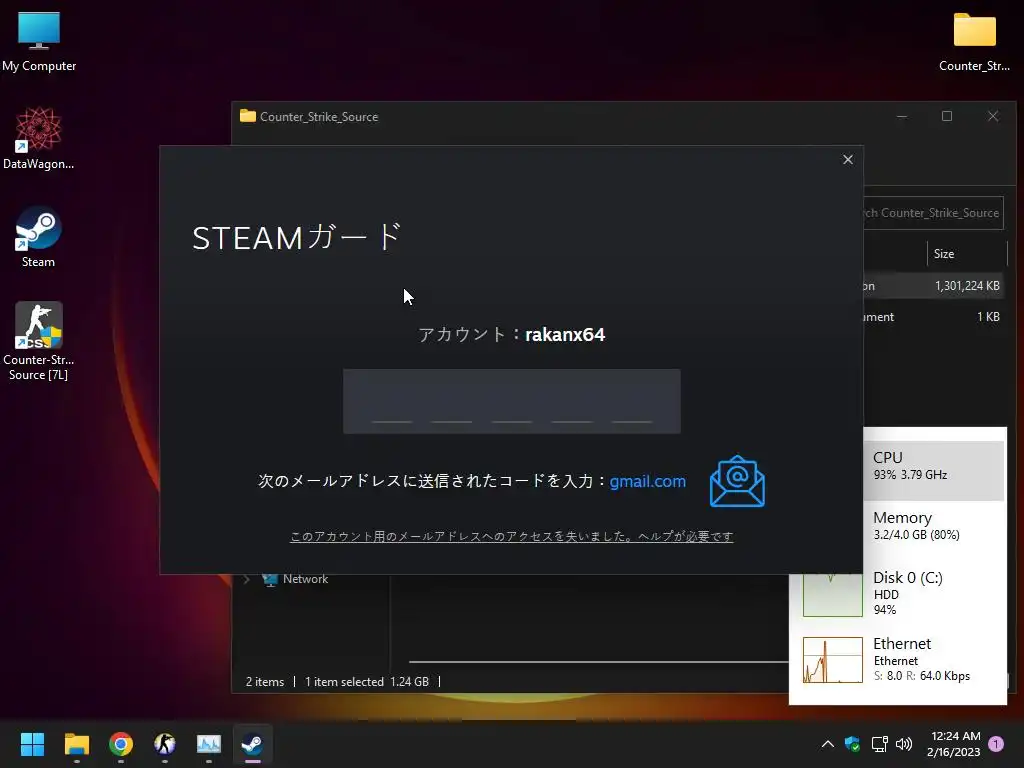Select Disk 0 (C:) performance entry
The image size is (1024, 768).
(903, 592)
